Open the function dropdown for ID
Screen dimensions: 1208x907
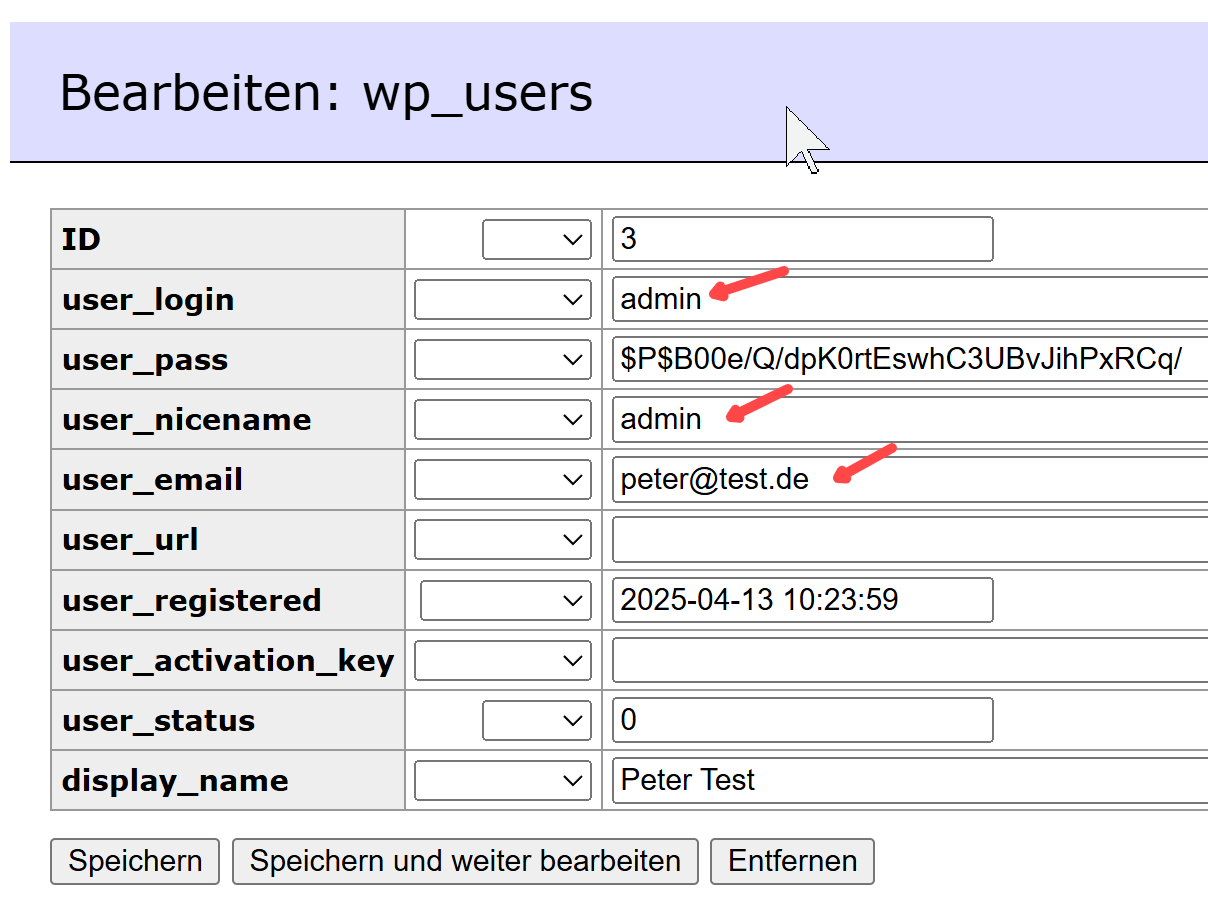[536, 240]
